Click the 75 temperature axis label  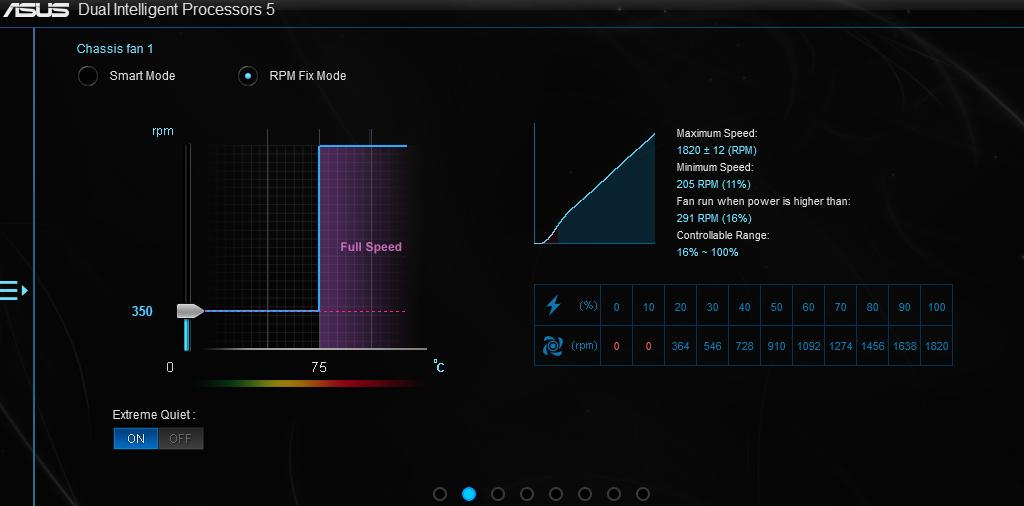pos(319,368)
